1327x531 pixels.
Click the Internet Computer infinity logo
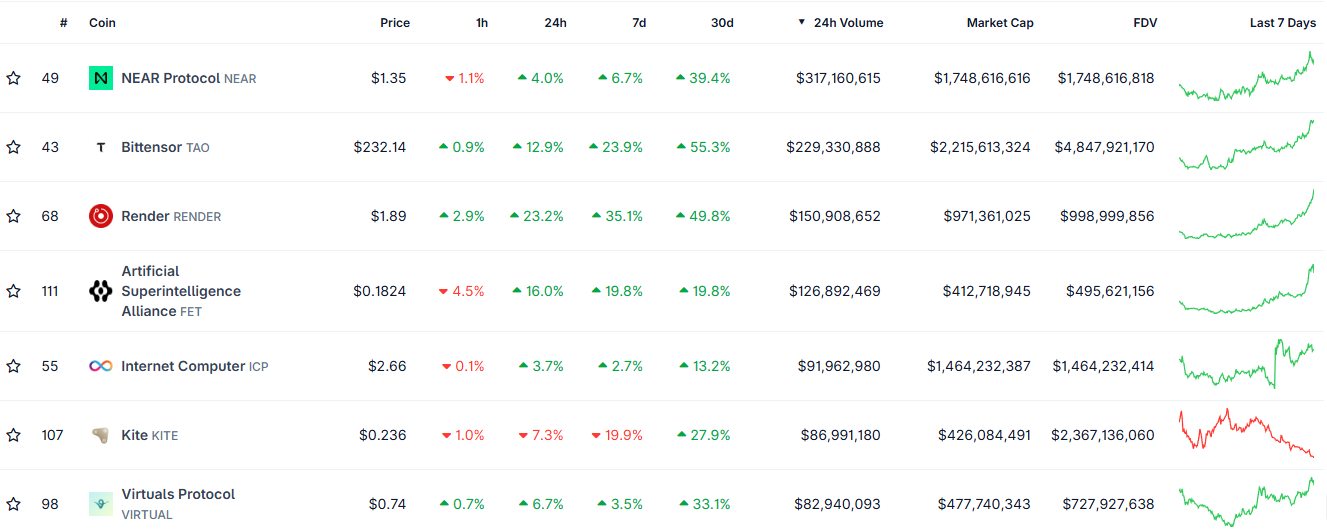(x=101, y=366)
